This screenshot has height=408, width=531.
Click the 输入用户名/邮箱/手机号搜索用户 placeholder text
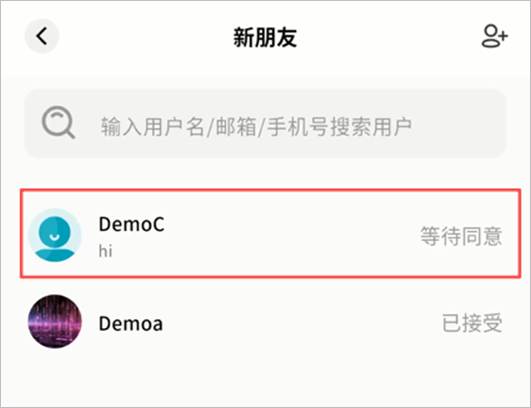point(256,127)
